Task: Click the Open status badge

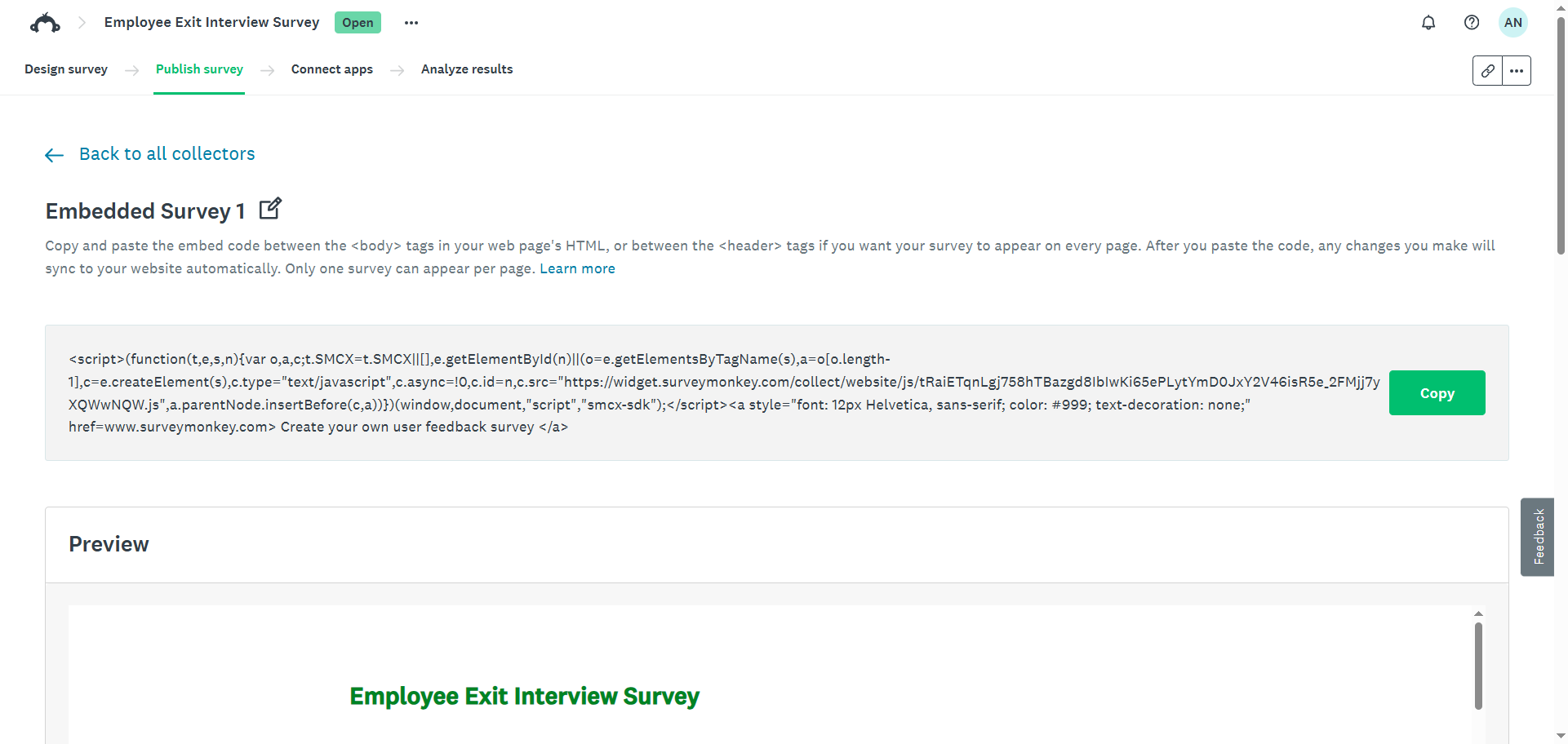Action: (x=358, y=23)
